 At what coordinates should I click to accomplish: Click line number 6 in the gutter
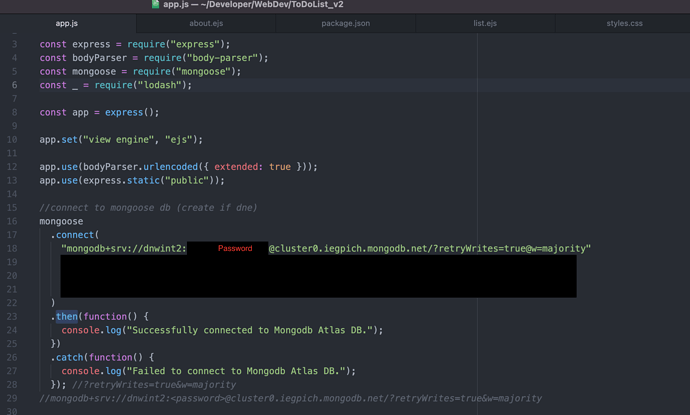14,86
